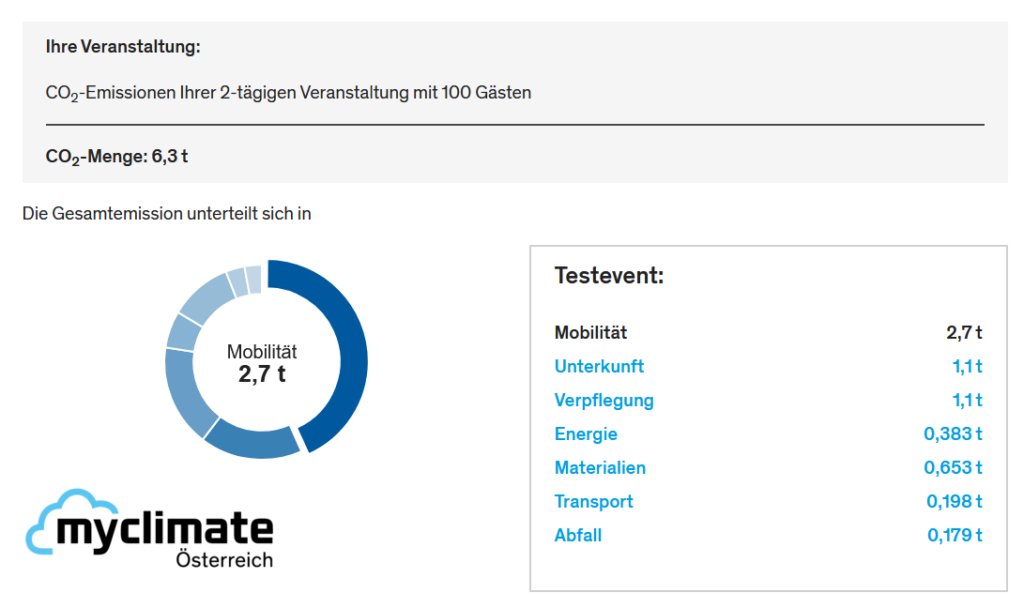This screenshot has width=1024, height=608.
Task: Click the Verpflegung link in the legend
Action: click(604, 401)
